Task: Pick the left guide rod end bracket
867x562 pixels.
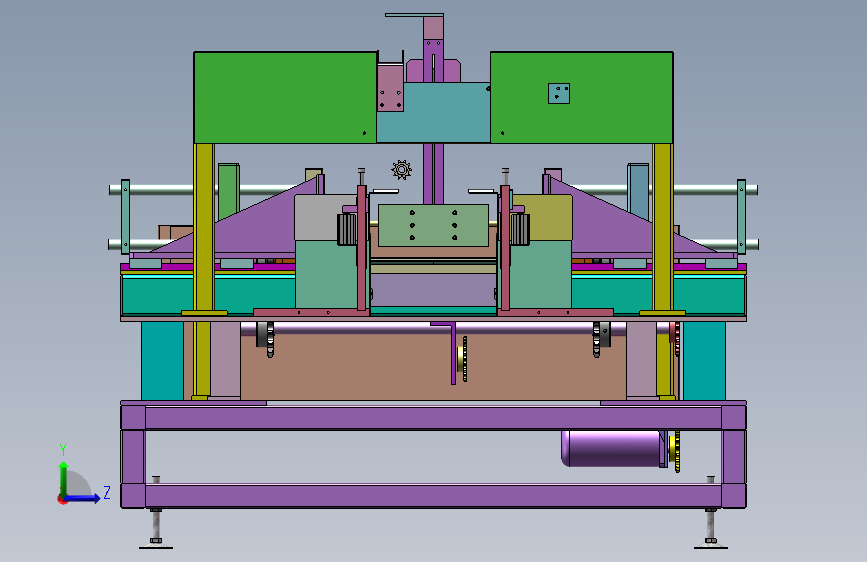Action: pos(126,216)
